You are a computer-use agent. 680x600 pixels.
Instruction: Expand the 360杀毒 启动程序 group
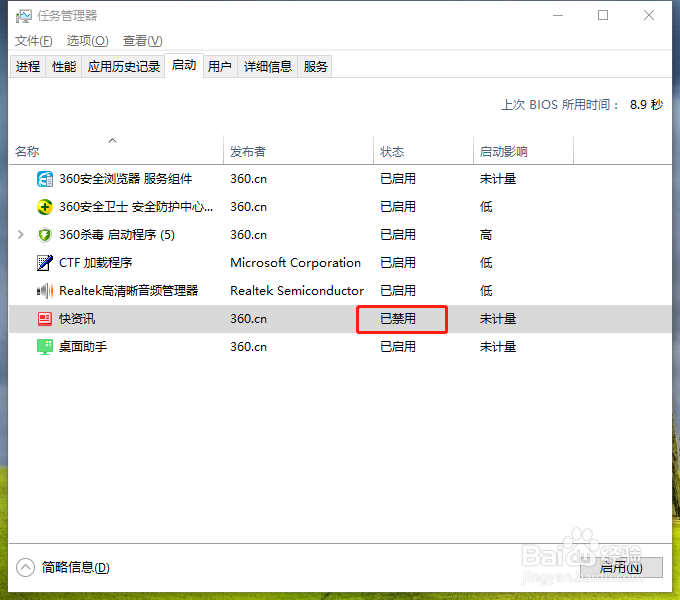20,235
